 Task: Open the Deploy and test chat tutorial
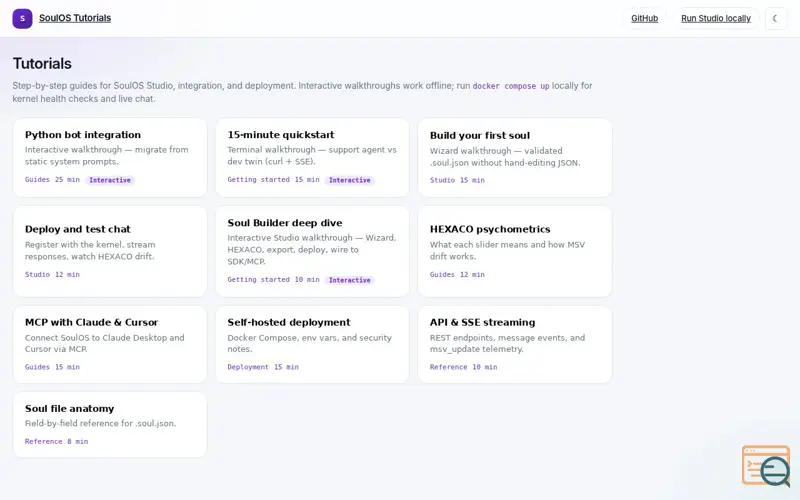click(110, 251)
